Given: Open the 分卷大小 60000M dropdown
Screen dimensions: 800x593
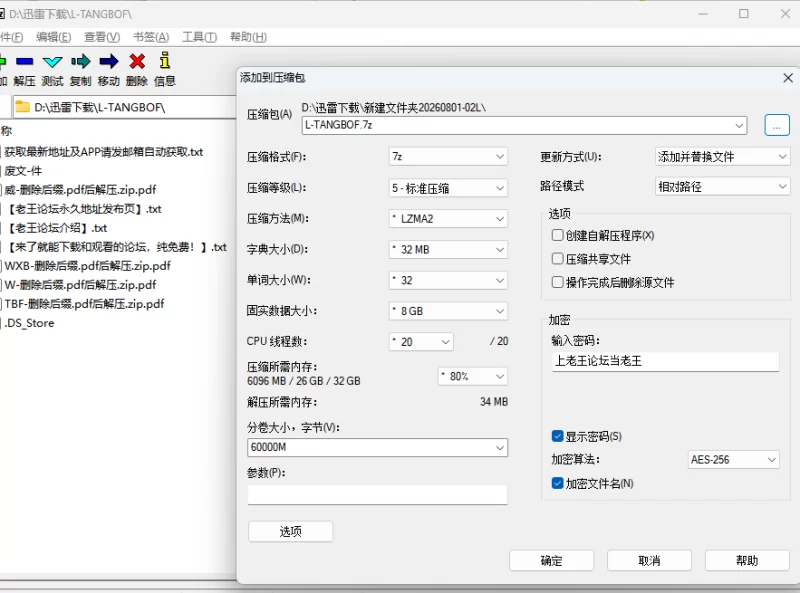Looking at the screenshot, I should click(499, 448).
